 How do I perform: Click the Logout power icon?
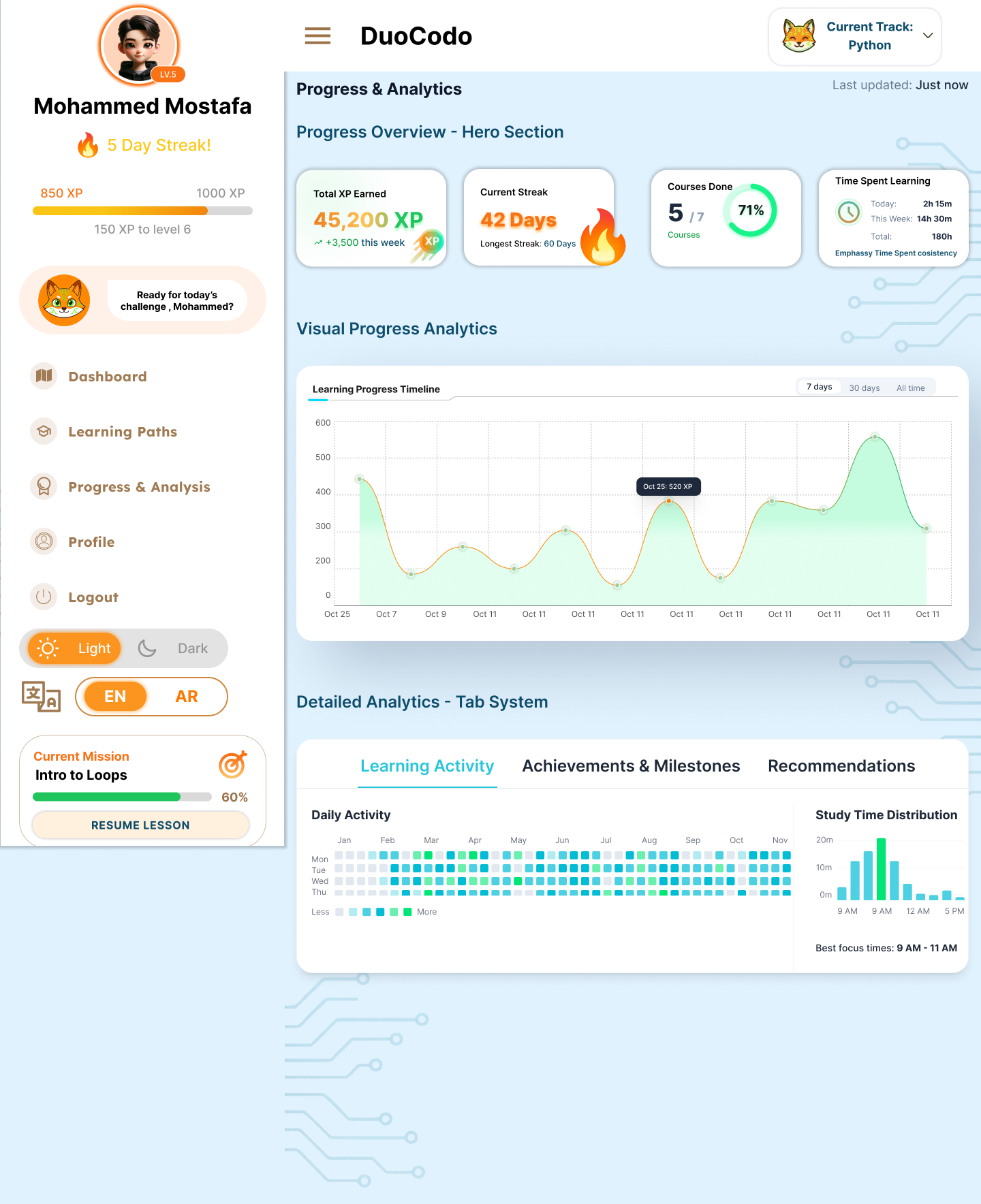pos(44,597)
